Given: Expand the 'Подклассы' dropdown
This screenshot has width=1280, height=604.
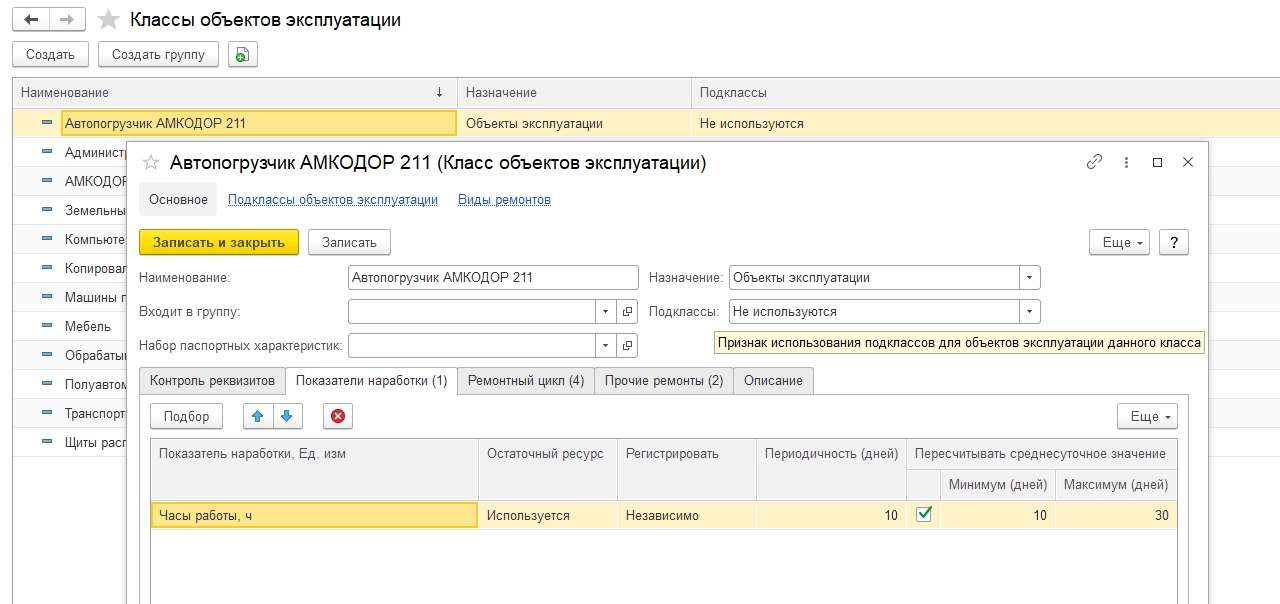Looking at the screenshot, I should point(1030,312).
